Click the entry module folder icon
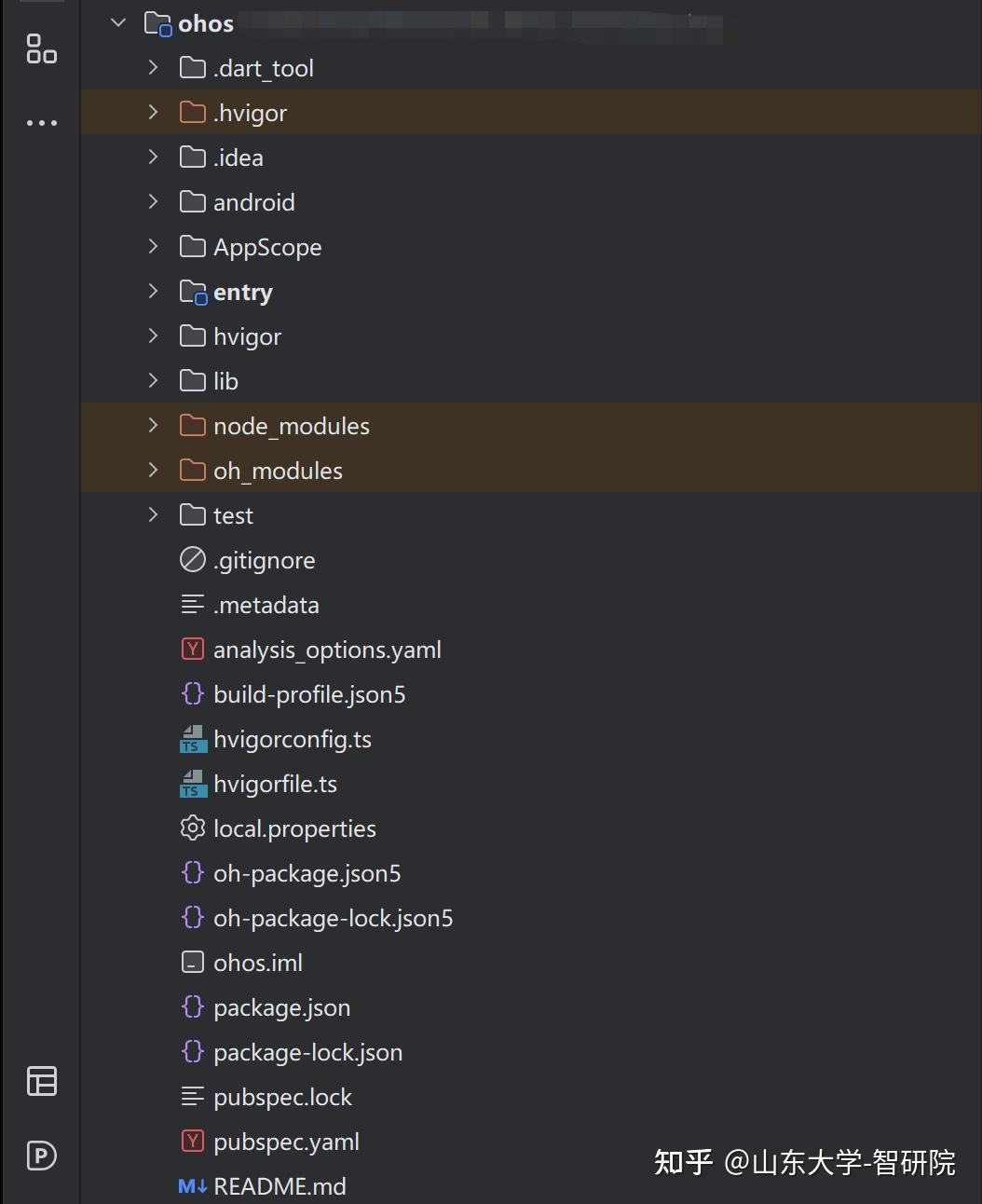The image size is (982, 1204). click(193, 293)
